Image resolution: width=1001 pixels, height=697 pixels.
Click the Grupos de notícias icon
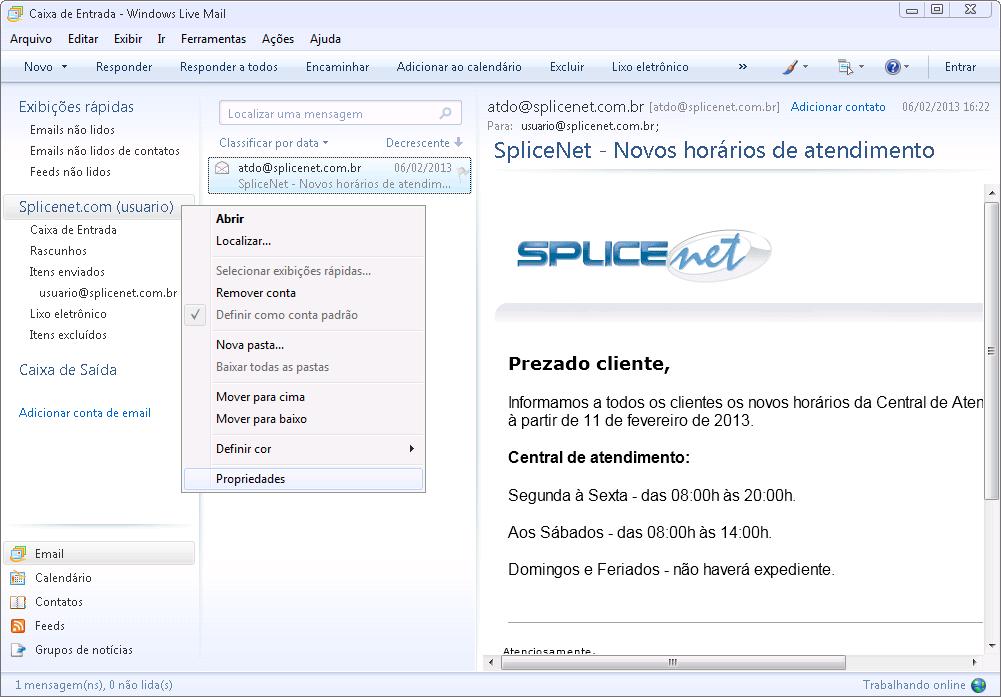18,650
